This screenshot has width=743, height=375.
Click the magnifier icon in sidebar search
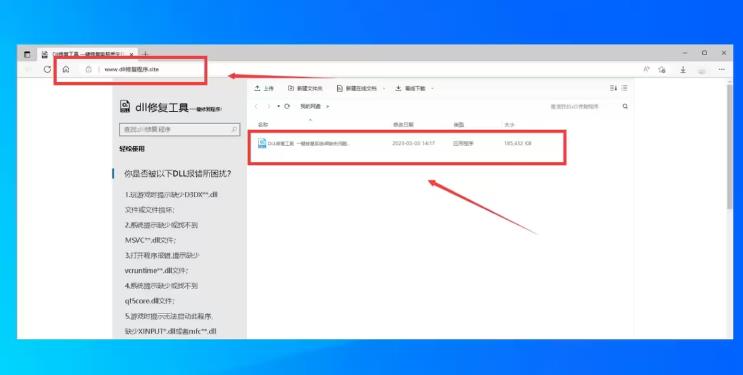click(234, 129)
